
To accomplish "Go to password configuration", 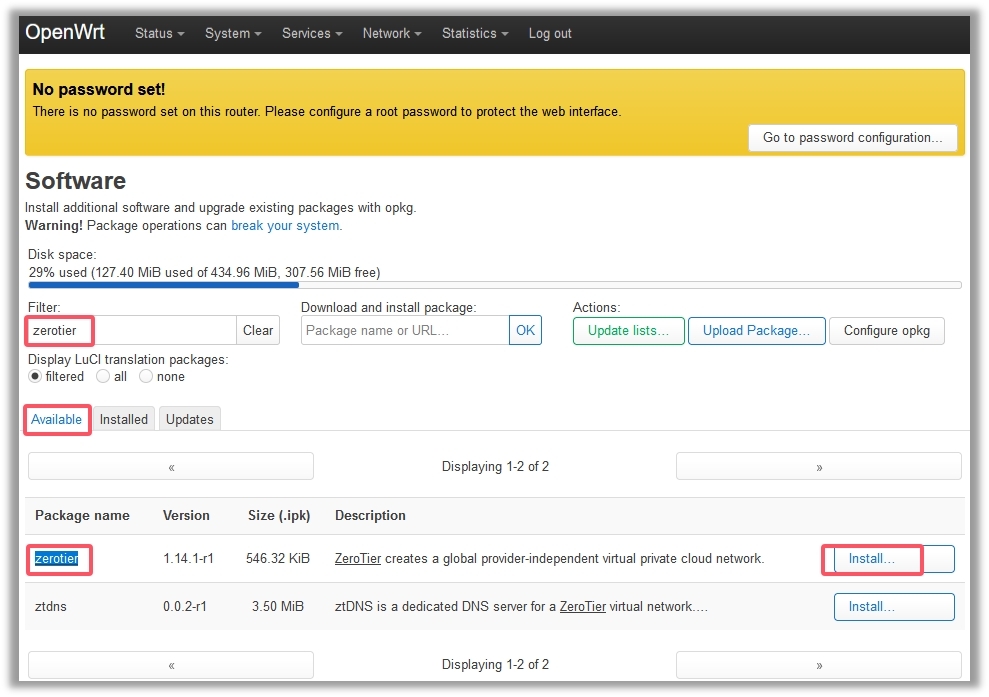I will pyautogui.click(x=852, y=138).
